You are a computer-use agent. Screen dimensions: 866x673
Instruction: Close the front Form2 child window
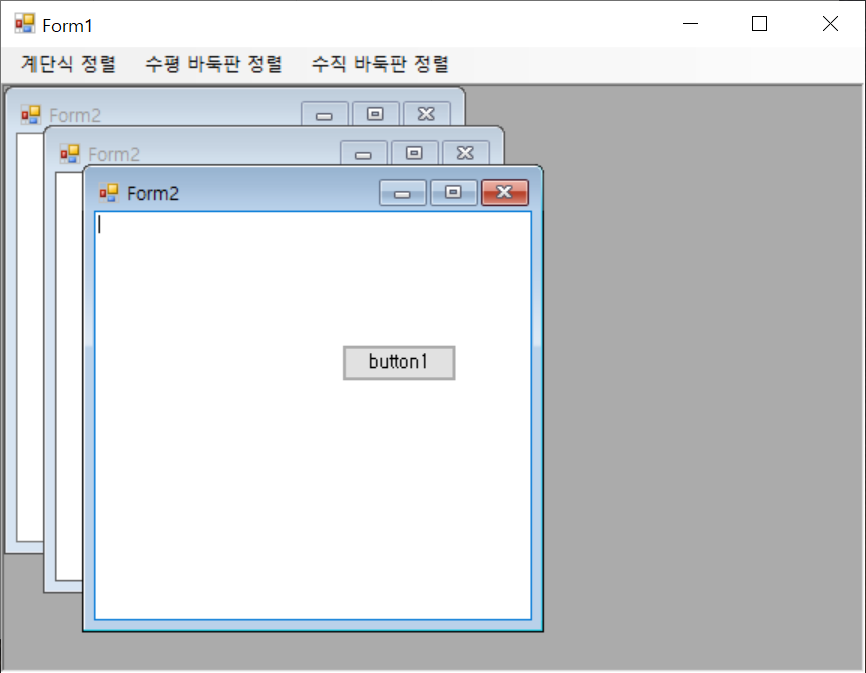(x=505, y=192)
